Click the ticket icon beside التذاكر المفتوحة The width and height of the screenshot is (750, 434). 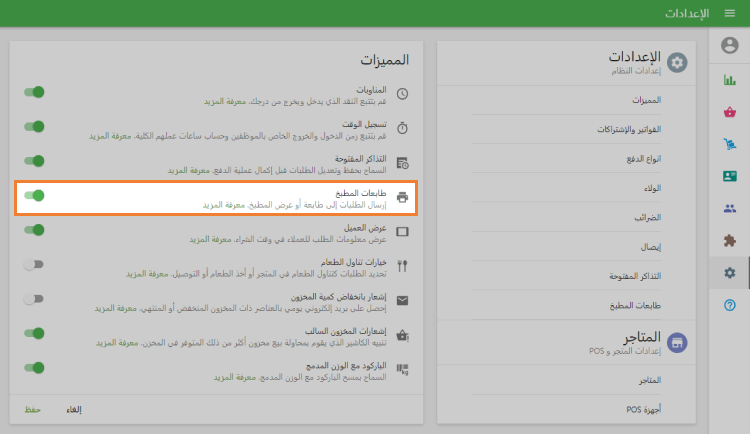pyautogui.click(x=402, y=163)
